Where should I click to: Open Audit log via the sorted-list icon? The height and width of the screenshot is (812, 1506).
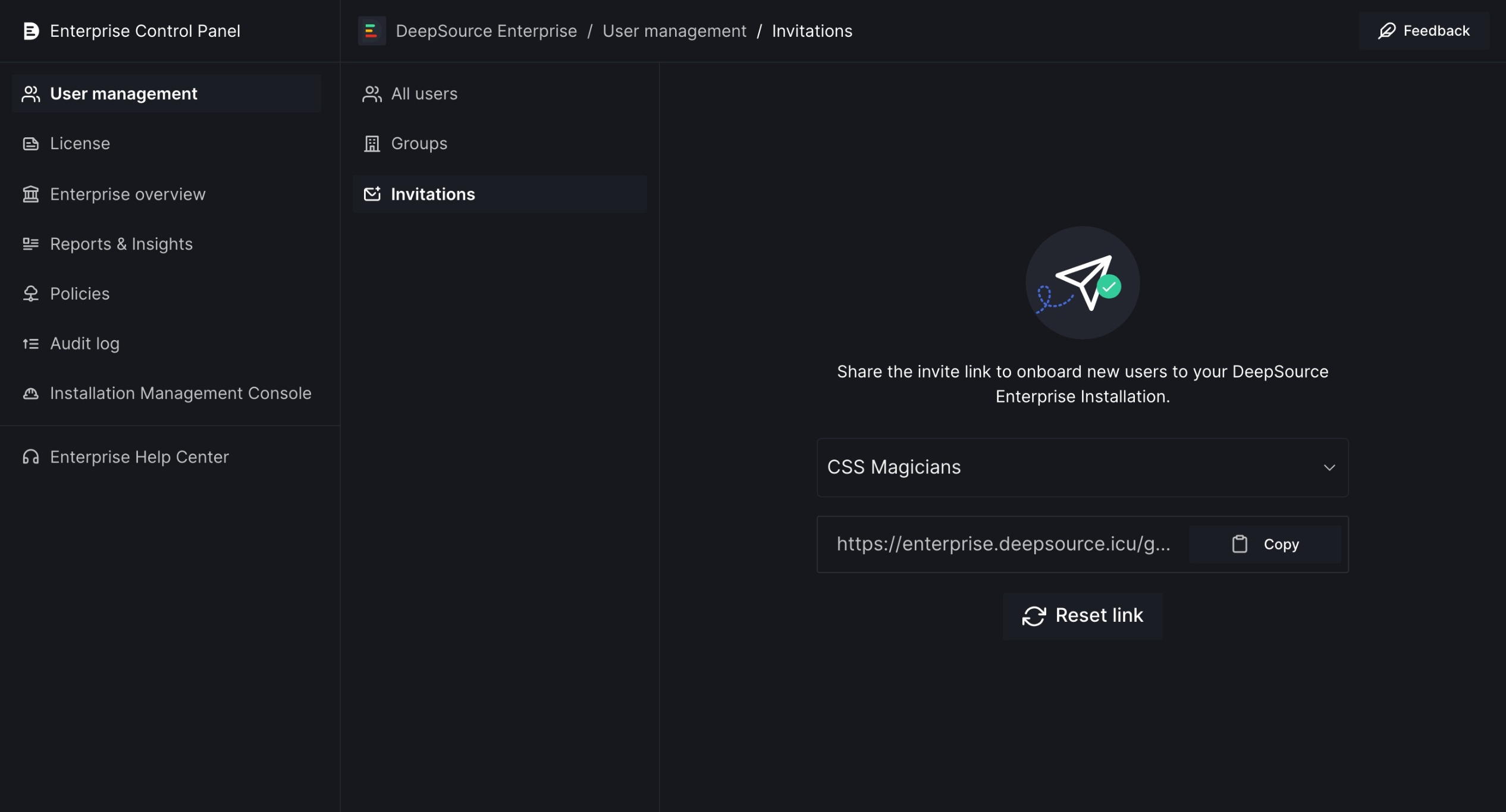click(31, 343)
